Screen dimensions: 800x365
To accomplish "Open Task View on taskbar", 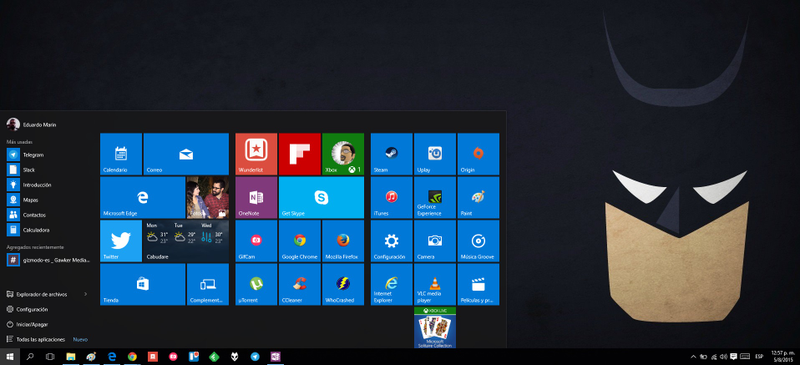I will [50, 357].
